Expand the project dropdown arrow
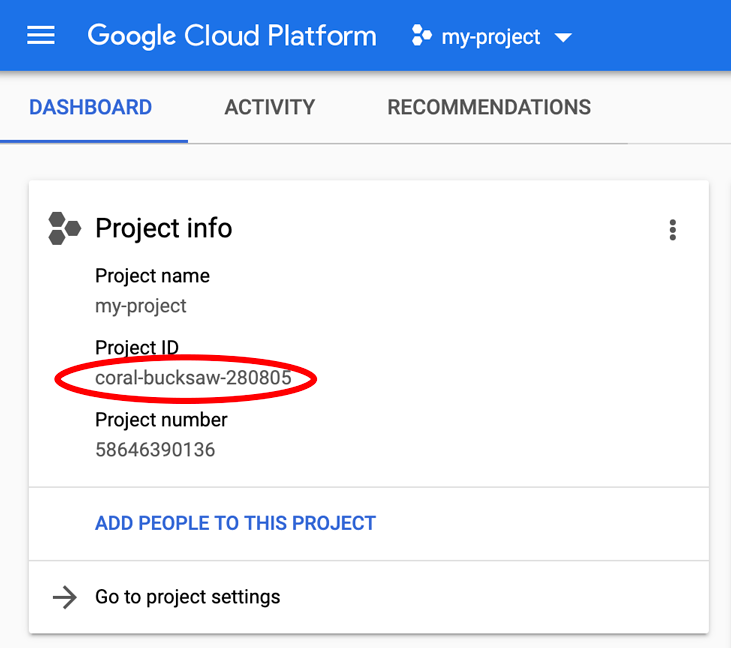This screenshot has height=648, width=731. 563,38
